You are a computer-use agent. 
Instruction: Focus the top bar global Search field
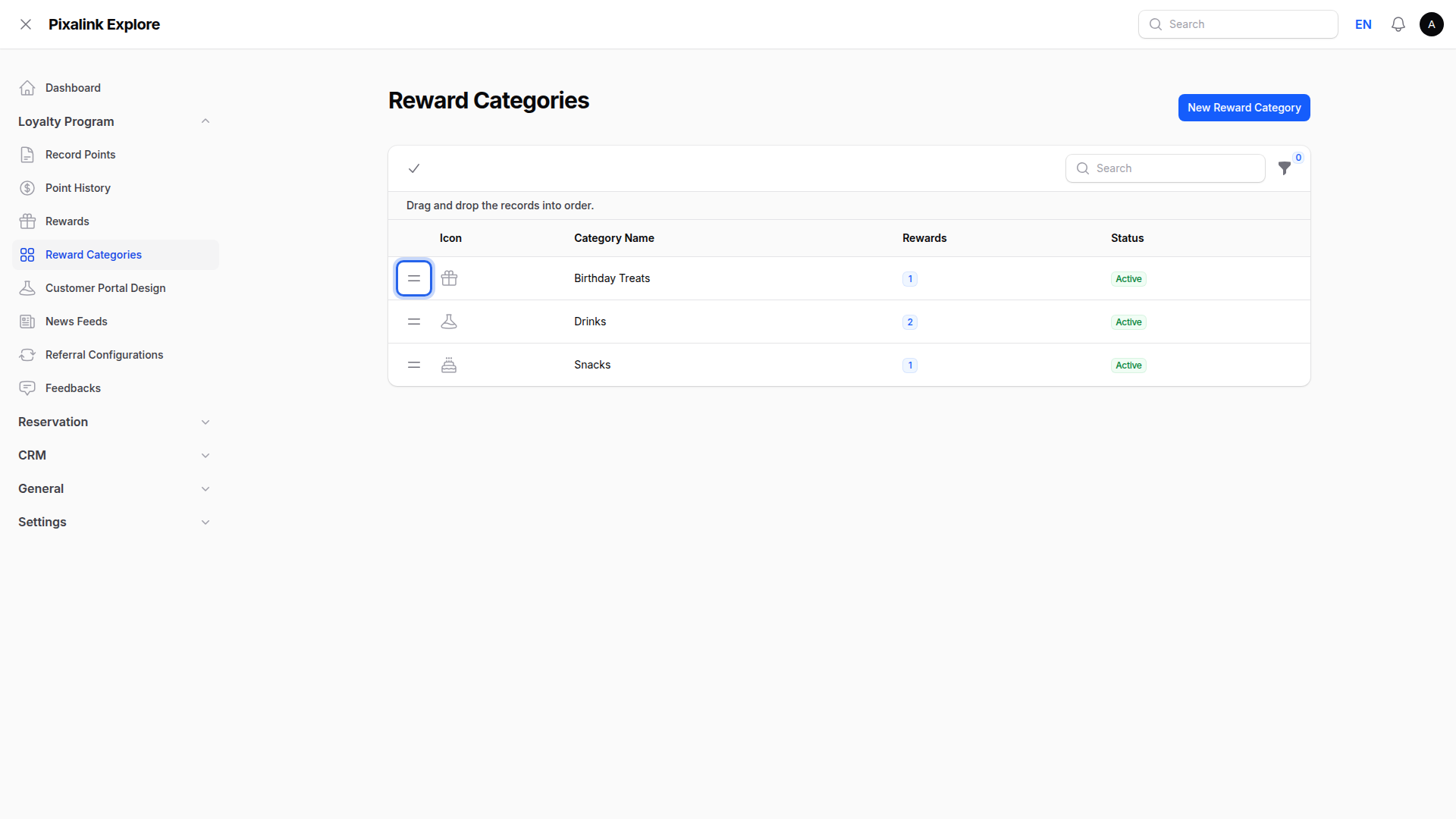(1238, 24)
